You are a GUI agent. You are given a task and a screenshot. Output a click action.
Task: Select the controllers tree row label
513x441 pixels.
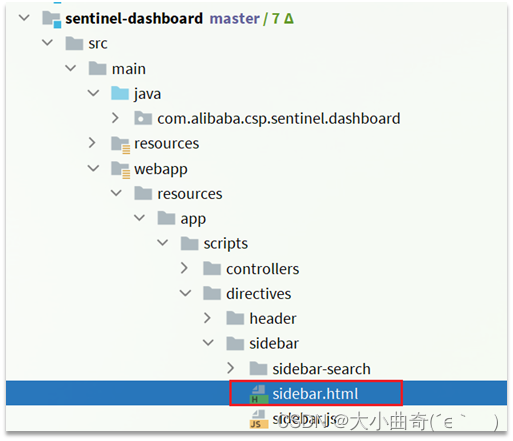pos(263,269)
